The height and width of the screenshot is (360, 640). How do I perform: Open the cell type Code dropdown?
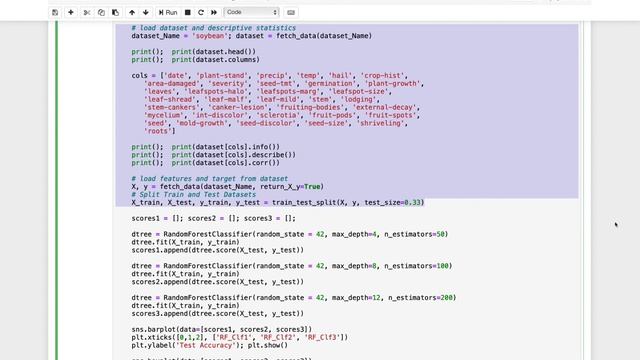point(251,12)
